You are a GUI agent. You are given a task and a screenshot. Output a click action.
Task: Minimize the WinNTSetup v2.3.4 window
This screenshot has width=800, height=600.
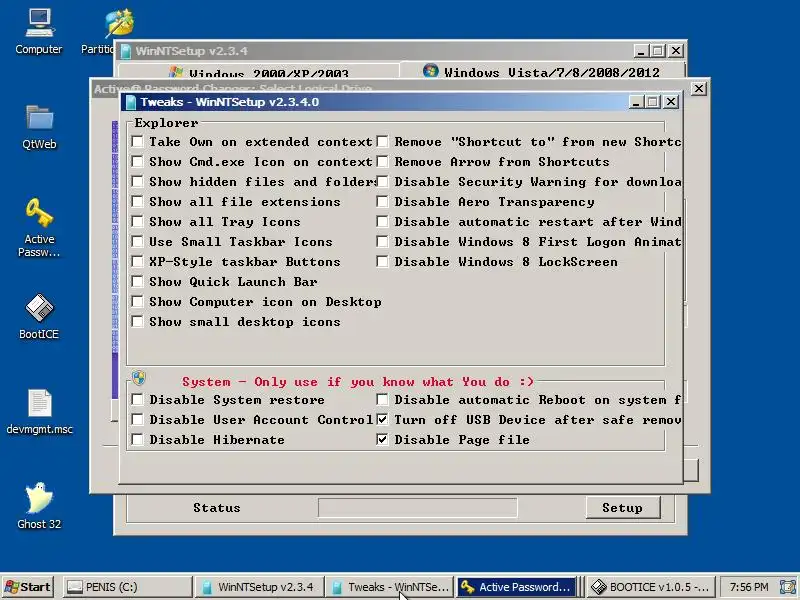coord(641,51)
